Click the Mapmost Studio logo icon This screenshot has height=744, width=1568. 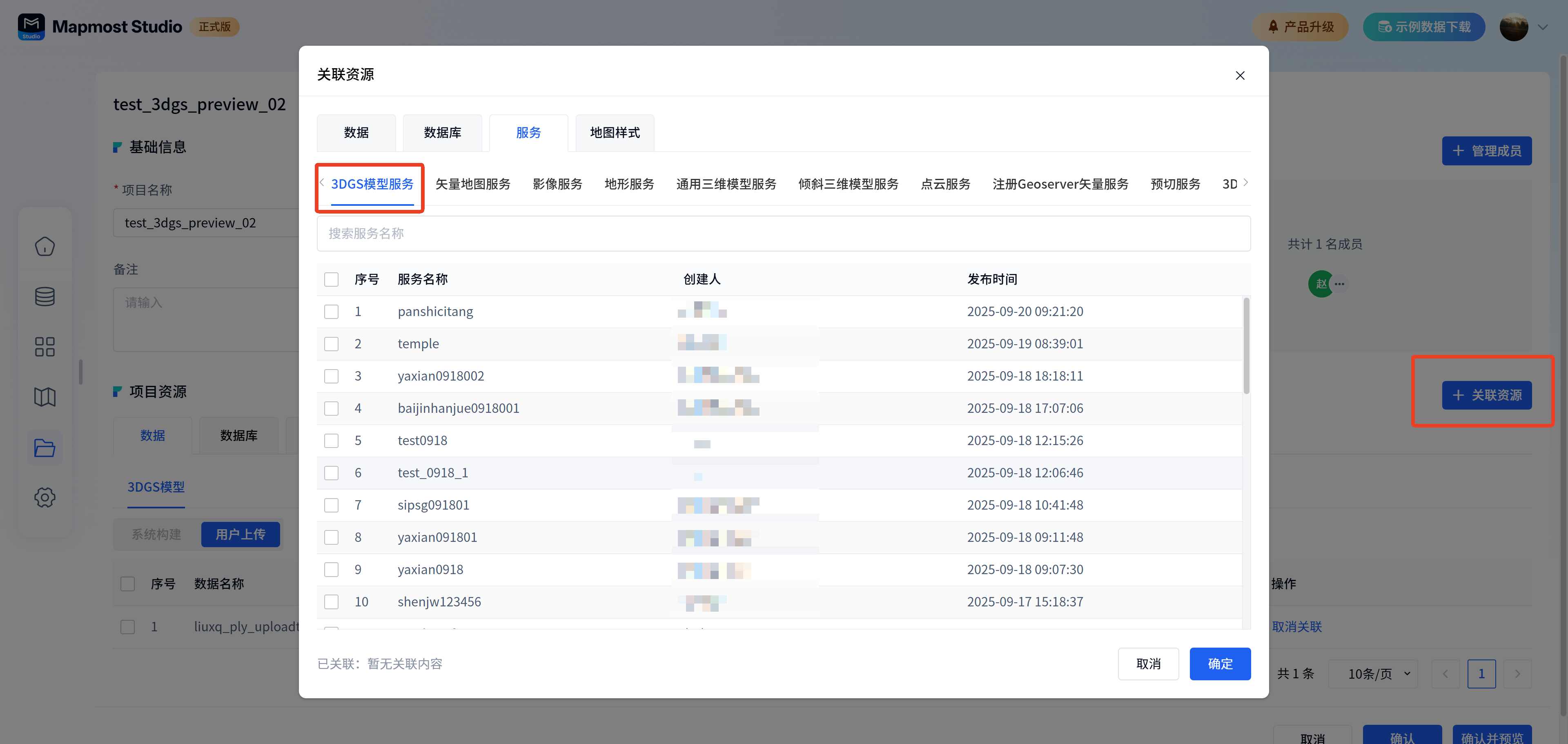coord(31,27)
